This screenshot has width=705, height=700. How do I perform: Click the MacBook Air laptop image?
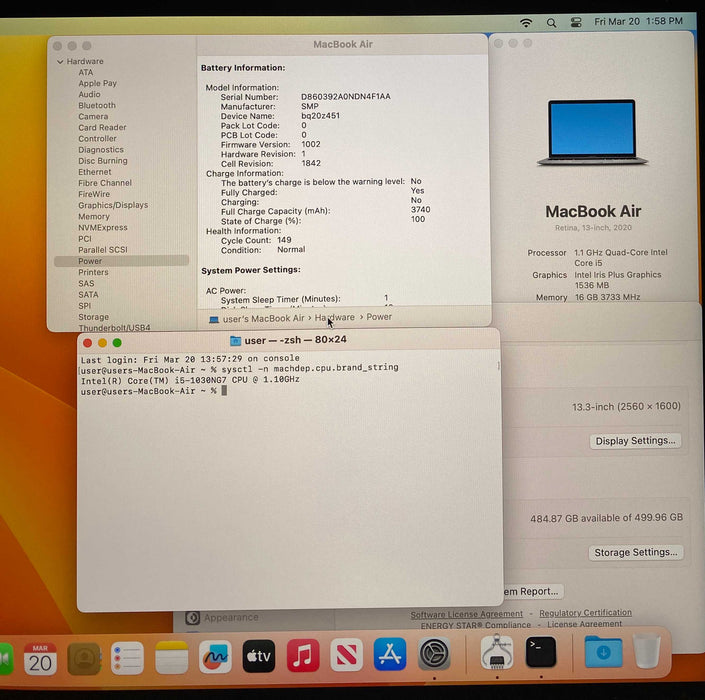point(592,133)
